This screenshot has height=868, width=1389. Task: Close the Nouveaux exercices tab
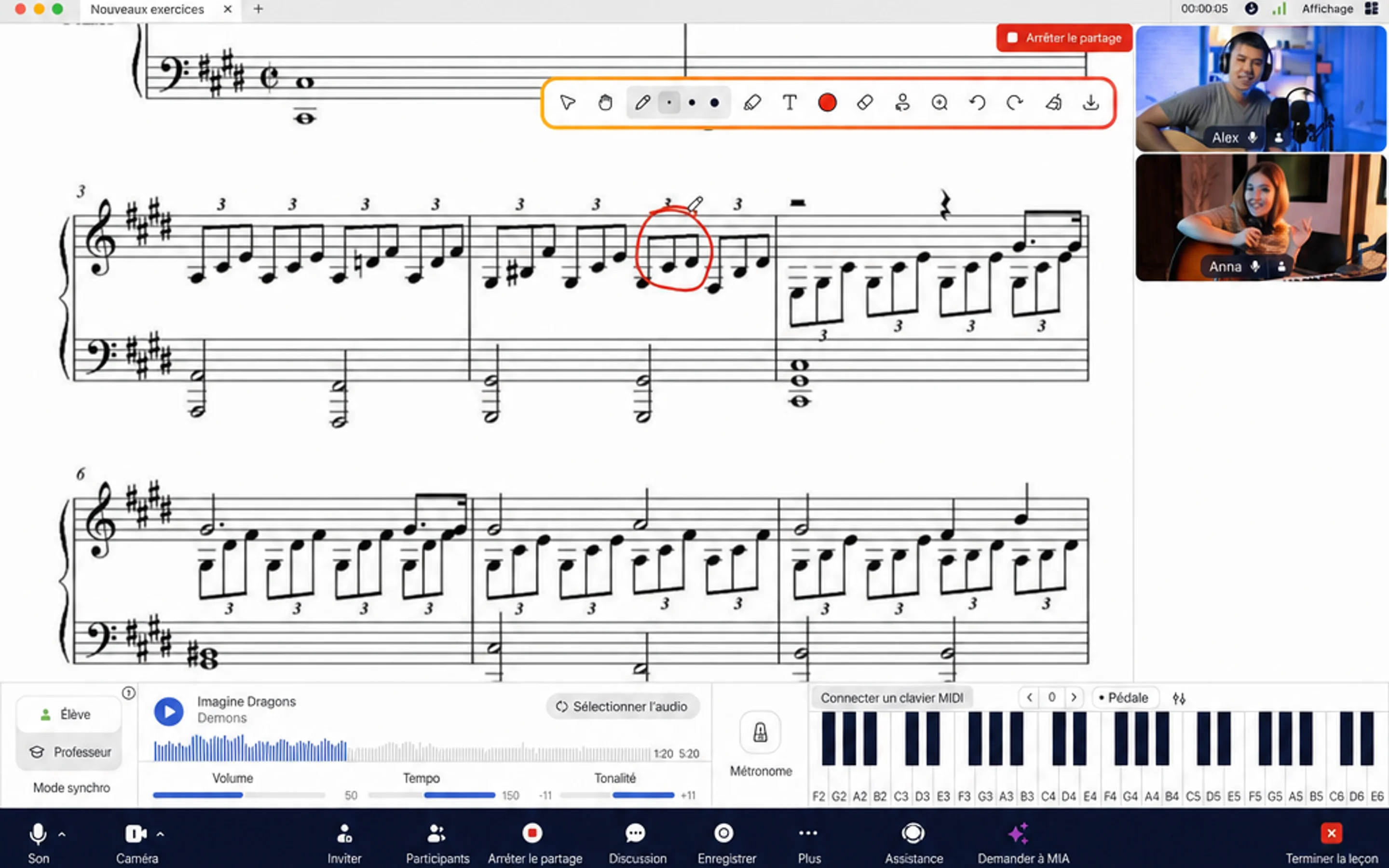pos(228,9)
